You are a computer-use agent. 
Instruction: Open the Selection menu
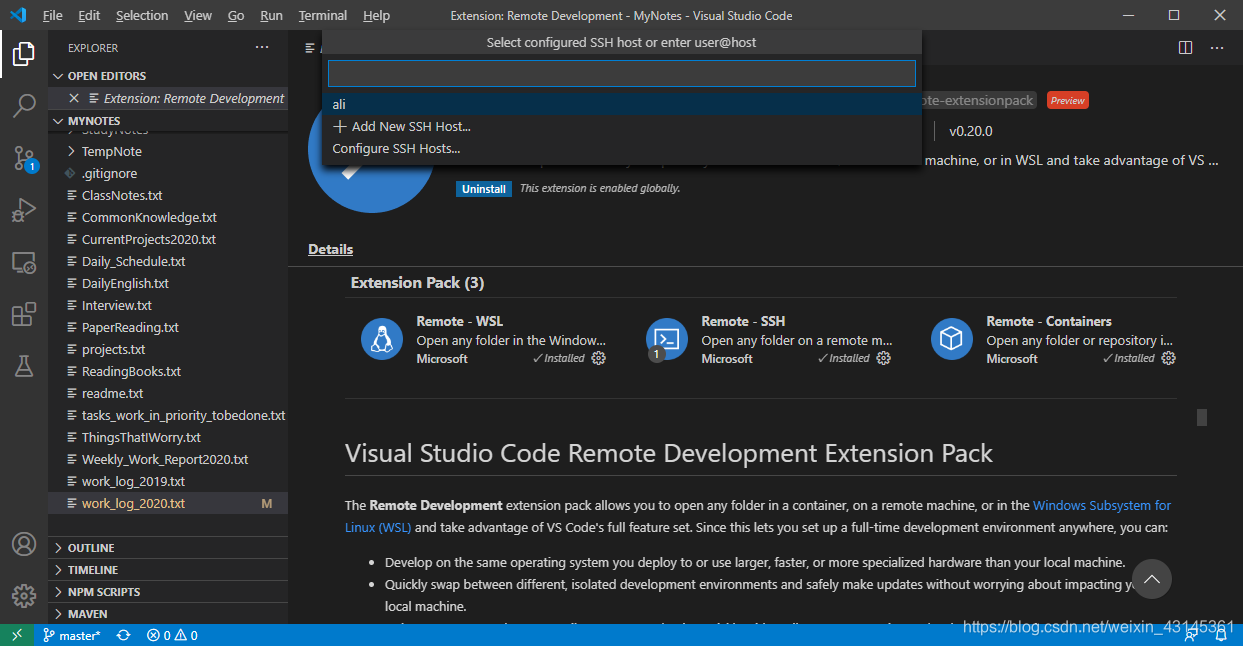point(142,15)
